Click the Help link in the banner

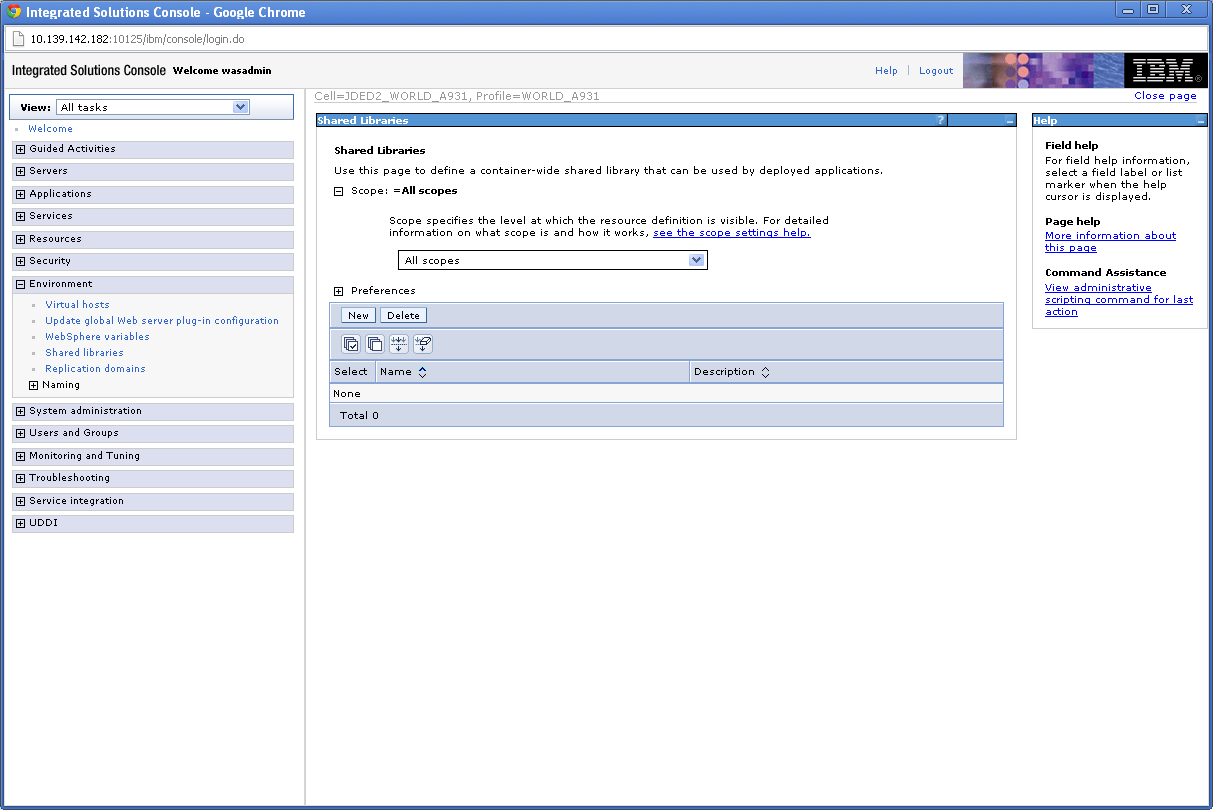[x=886, y=71]
